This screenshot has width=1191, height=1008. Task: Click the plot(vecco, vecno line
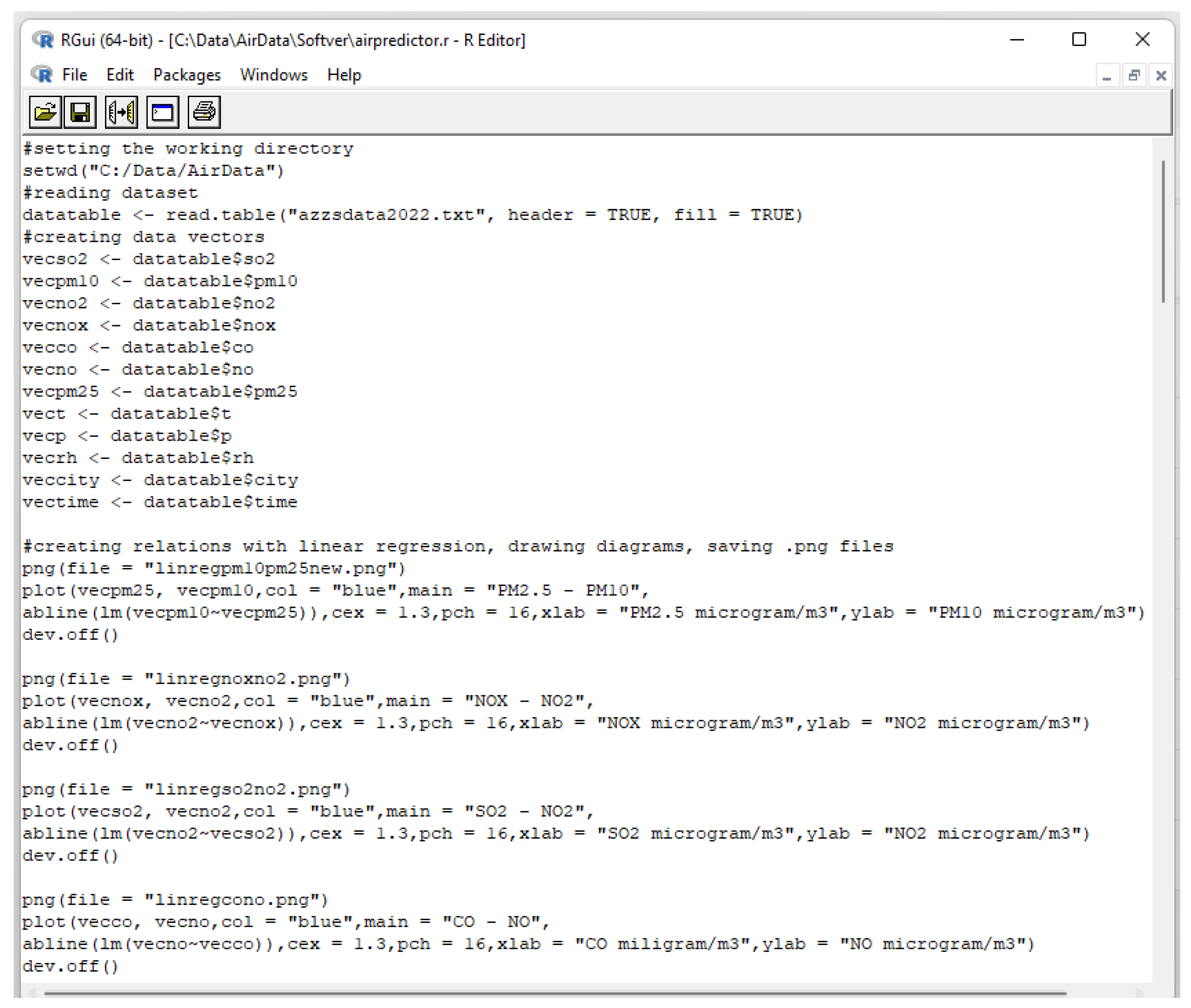[286, 922]
